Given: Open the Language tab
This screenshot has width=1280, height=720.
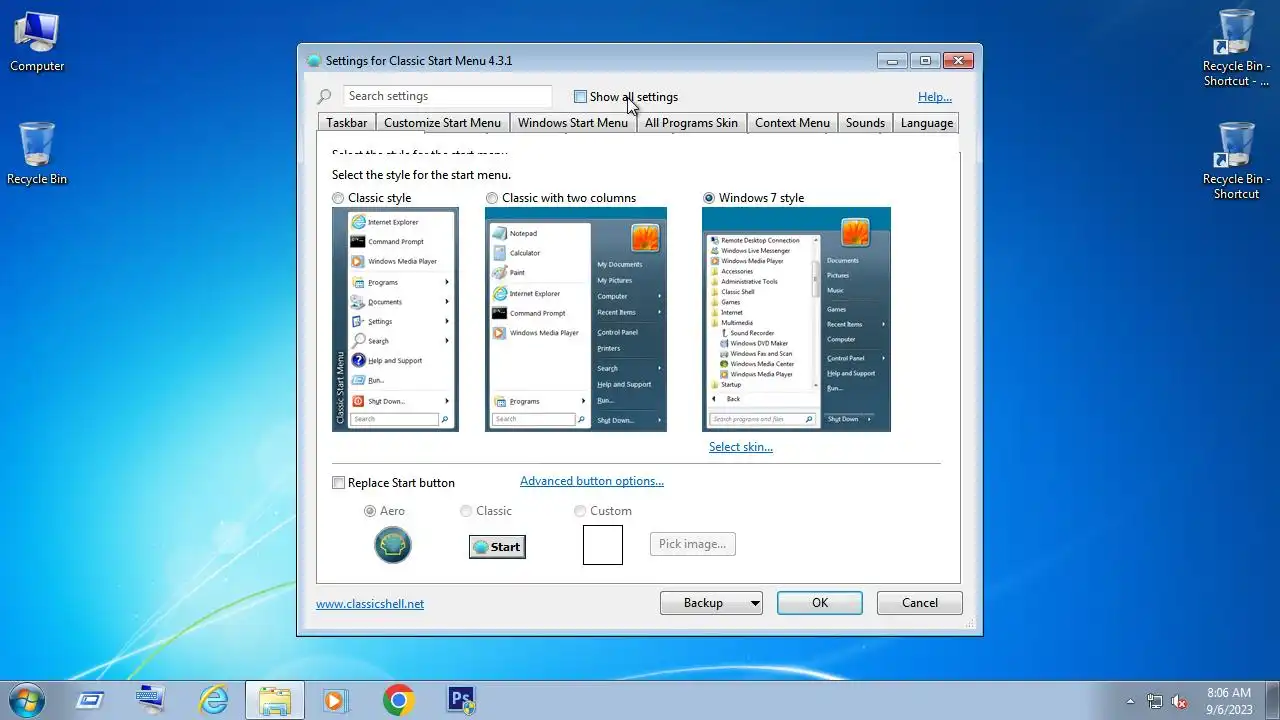Looking at the screenshot, I should 927,123.
